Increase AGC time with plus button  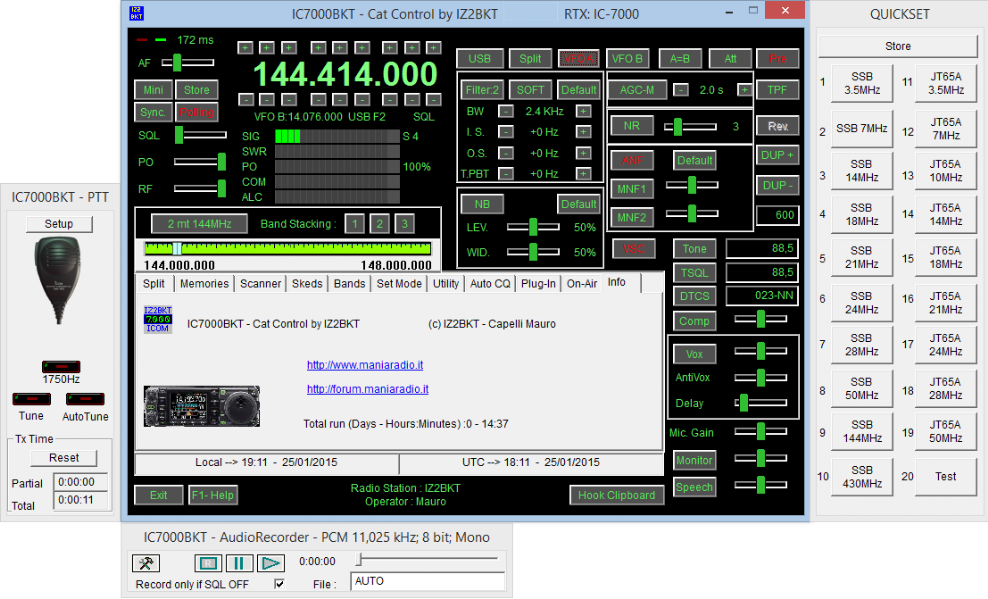[744, 90]
